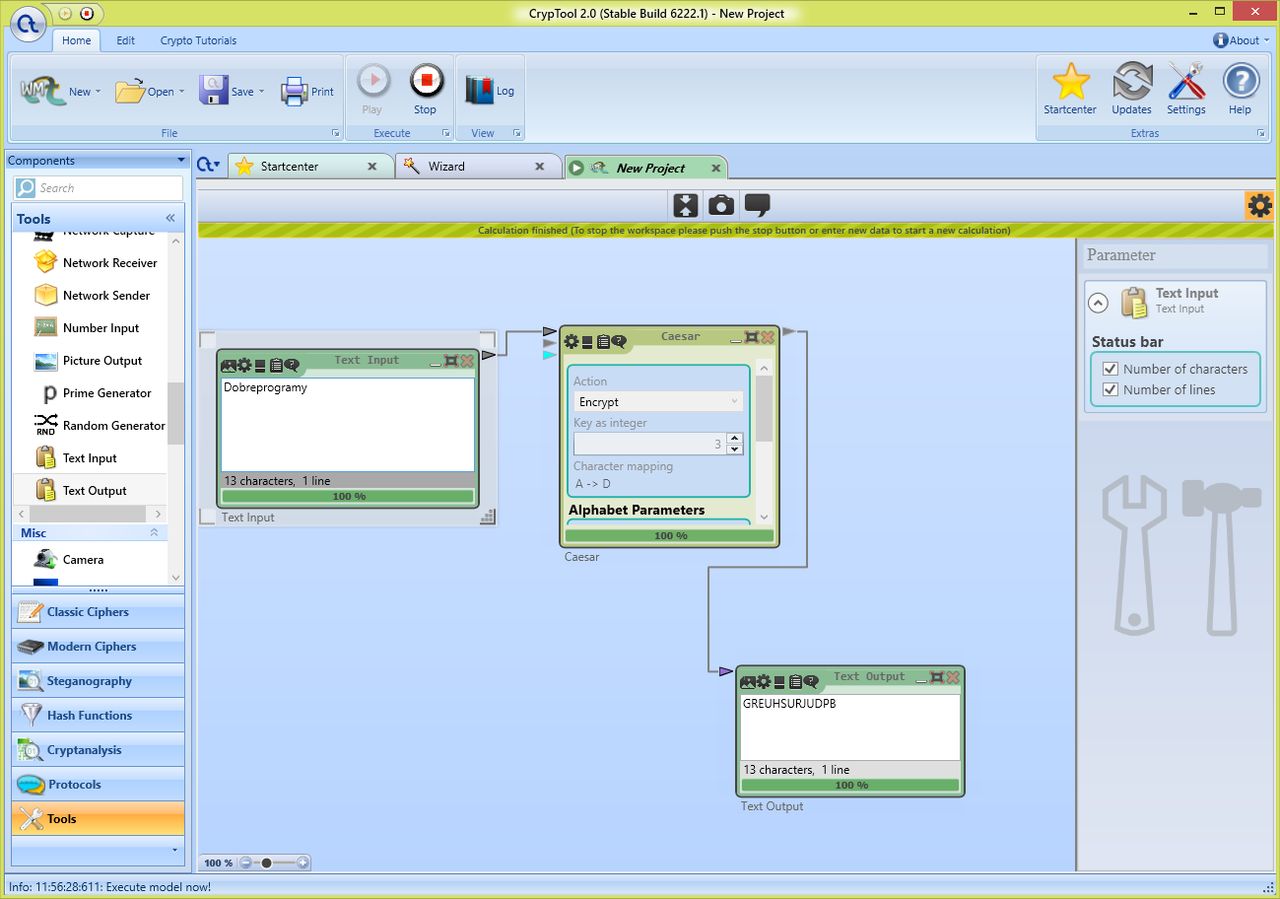Click the picture presentation icon on Text Input component
1280x899 pixels.
tap(229, 365)
